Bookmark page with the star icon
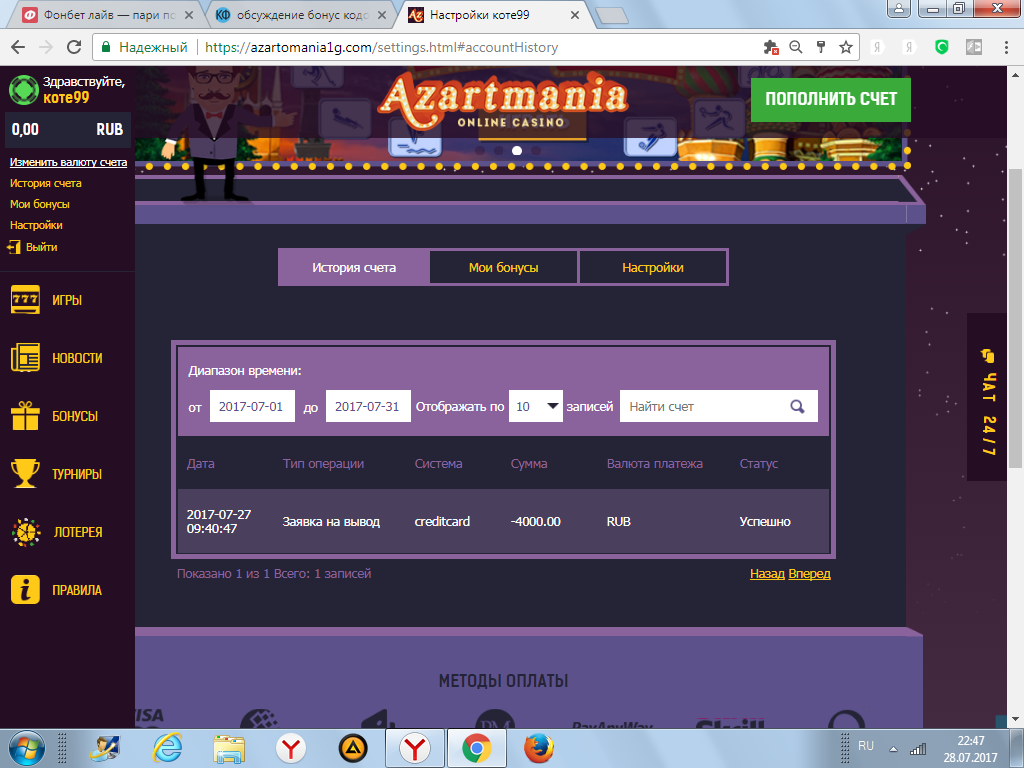This screenshot has width=1024, height=768. click(846, 47)
